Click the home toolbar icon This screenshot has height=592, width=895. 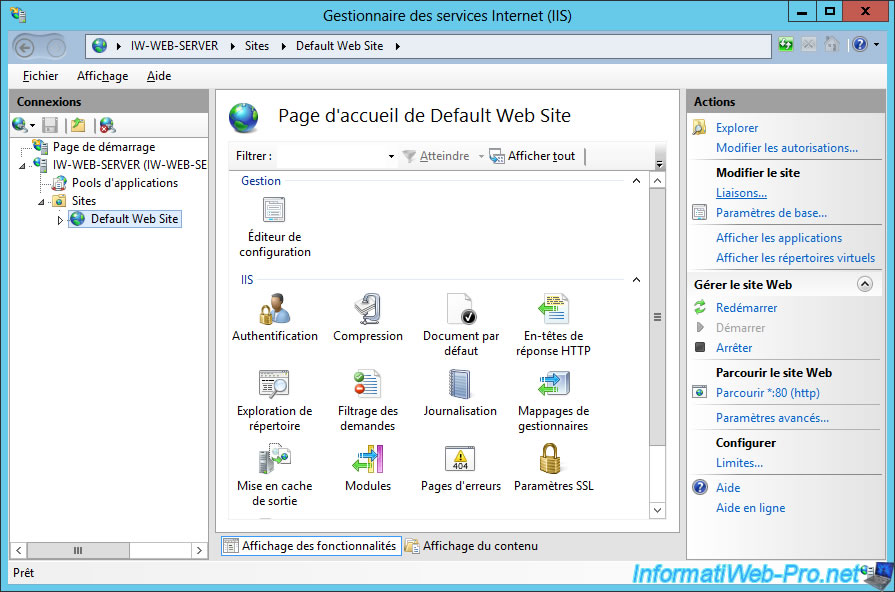pyautogui.click(x=832, y=45)
